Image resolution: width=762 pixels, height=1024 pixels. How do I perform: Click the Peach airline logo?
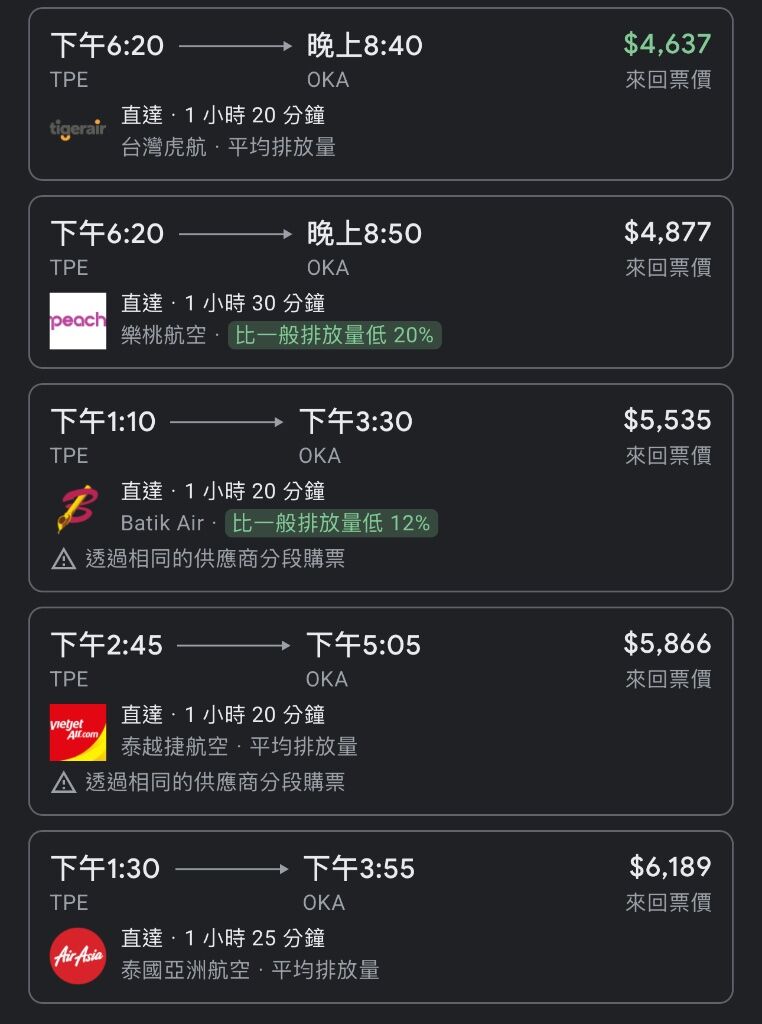tap(78, 321)
